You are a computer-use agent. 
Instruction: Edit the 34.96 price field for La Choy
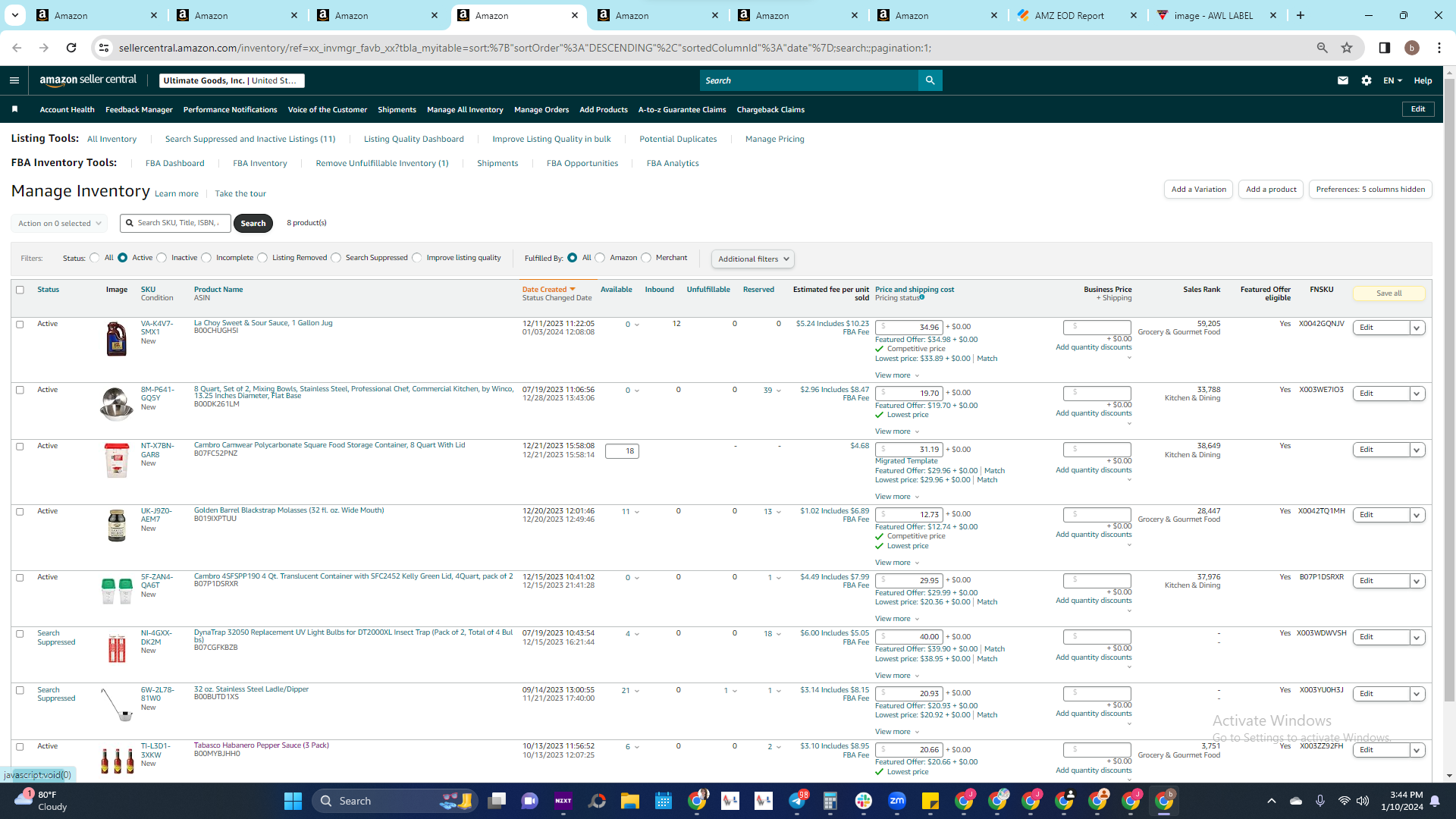coord(908,328)
